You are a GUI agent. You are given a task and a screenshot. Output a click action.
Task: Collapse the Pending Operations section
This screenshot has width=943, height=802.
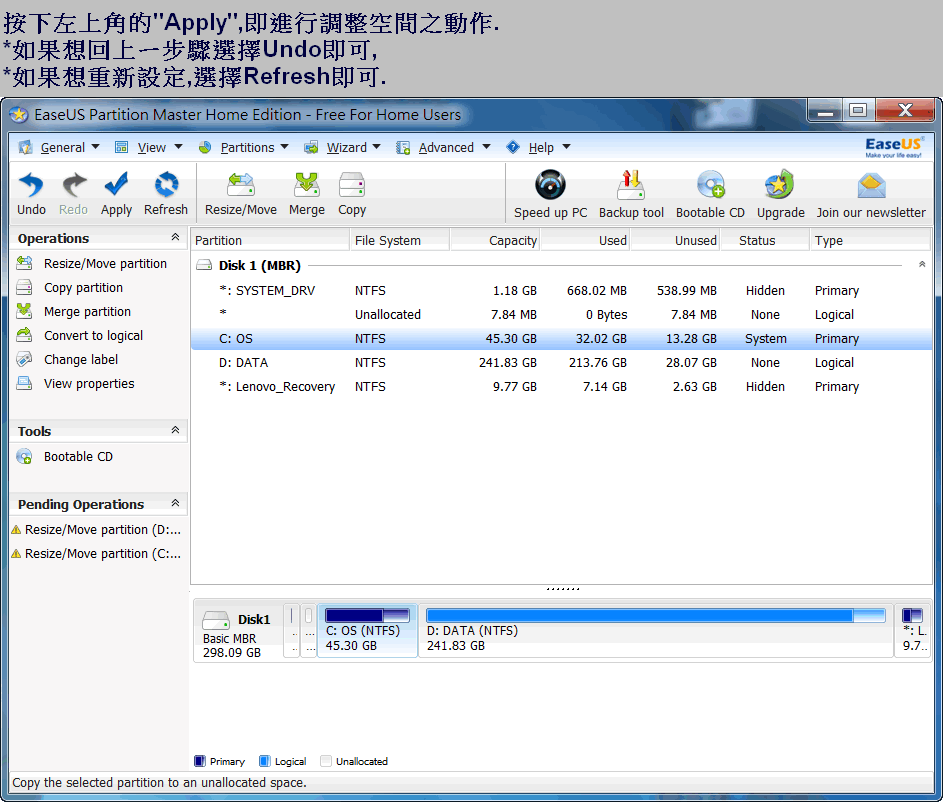coord(175,503)
